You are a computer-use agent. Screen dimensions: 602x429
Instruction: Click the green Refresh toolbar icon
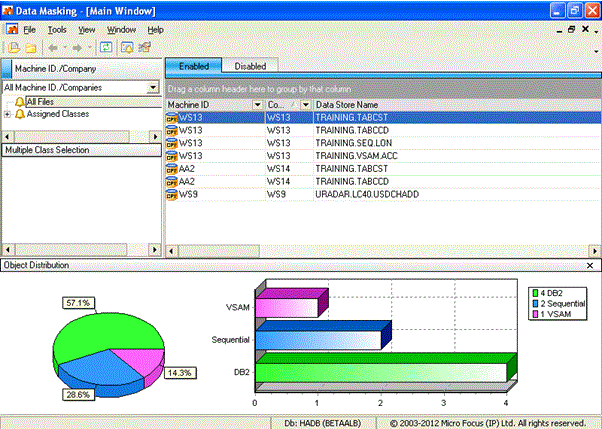pyautogui.click(x=105, y=47)
